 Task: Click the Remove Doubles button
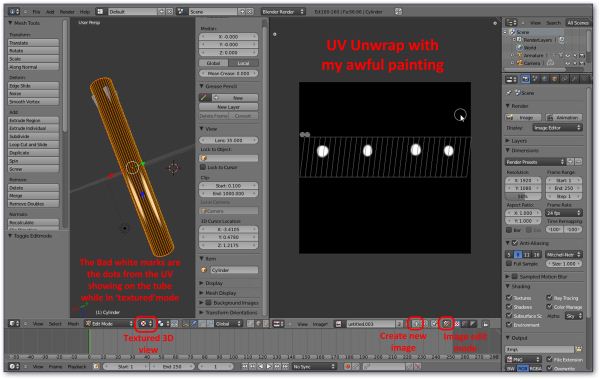pos(33,204)
